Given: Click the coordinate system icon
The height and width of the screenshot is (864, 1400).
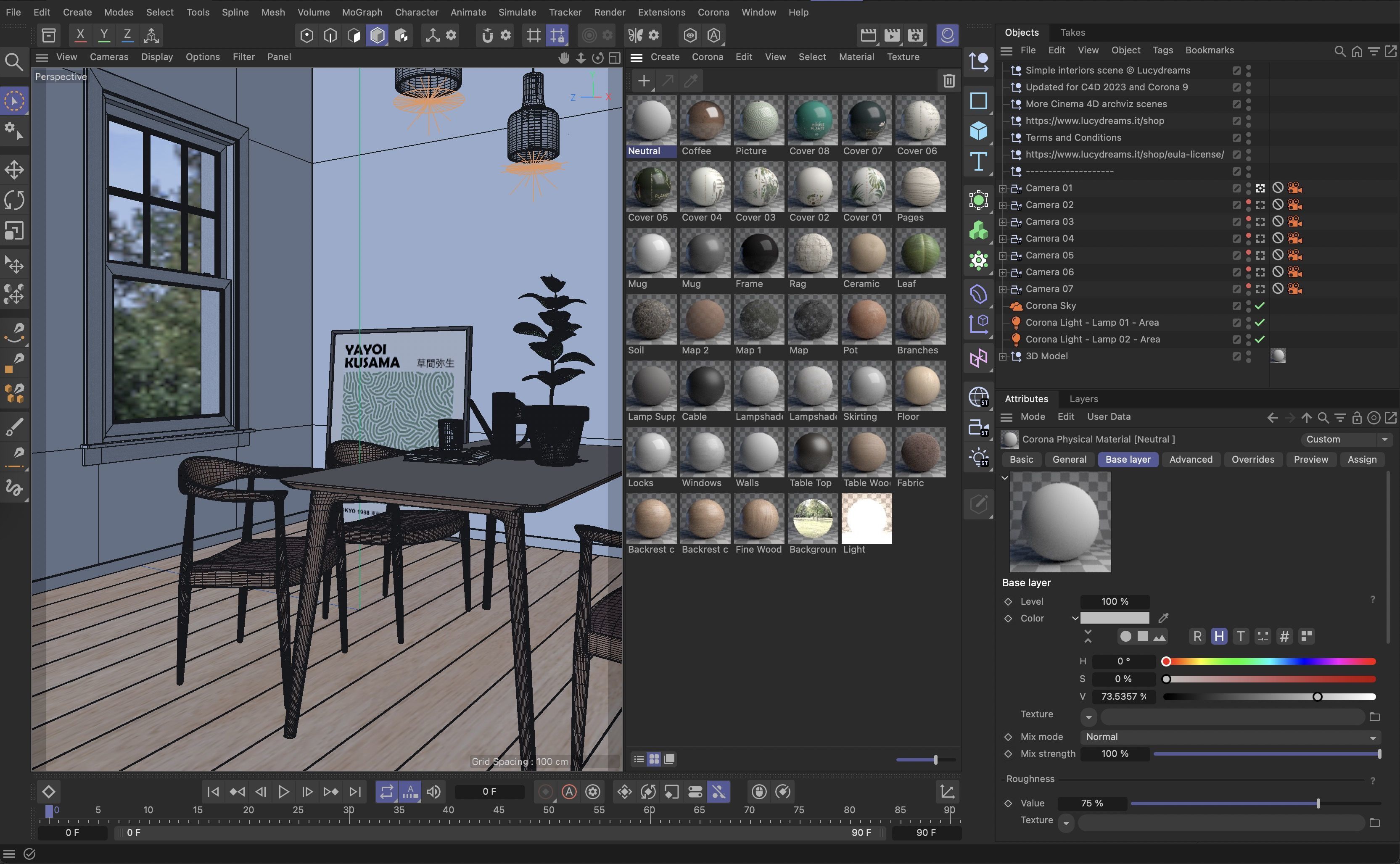Looking at the screenshot, I should coord(151,35).
